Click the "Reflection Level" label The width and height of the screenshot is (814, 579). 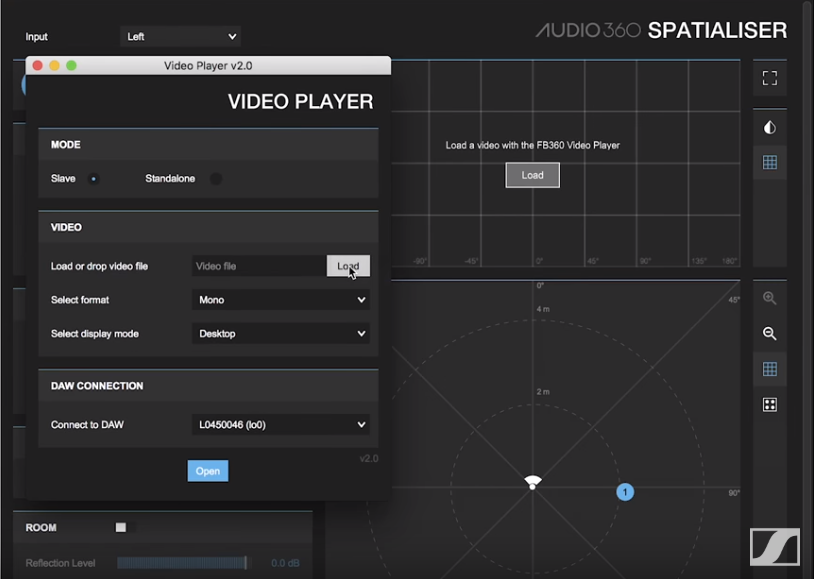click(60, 563)
